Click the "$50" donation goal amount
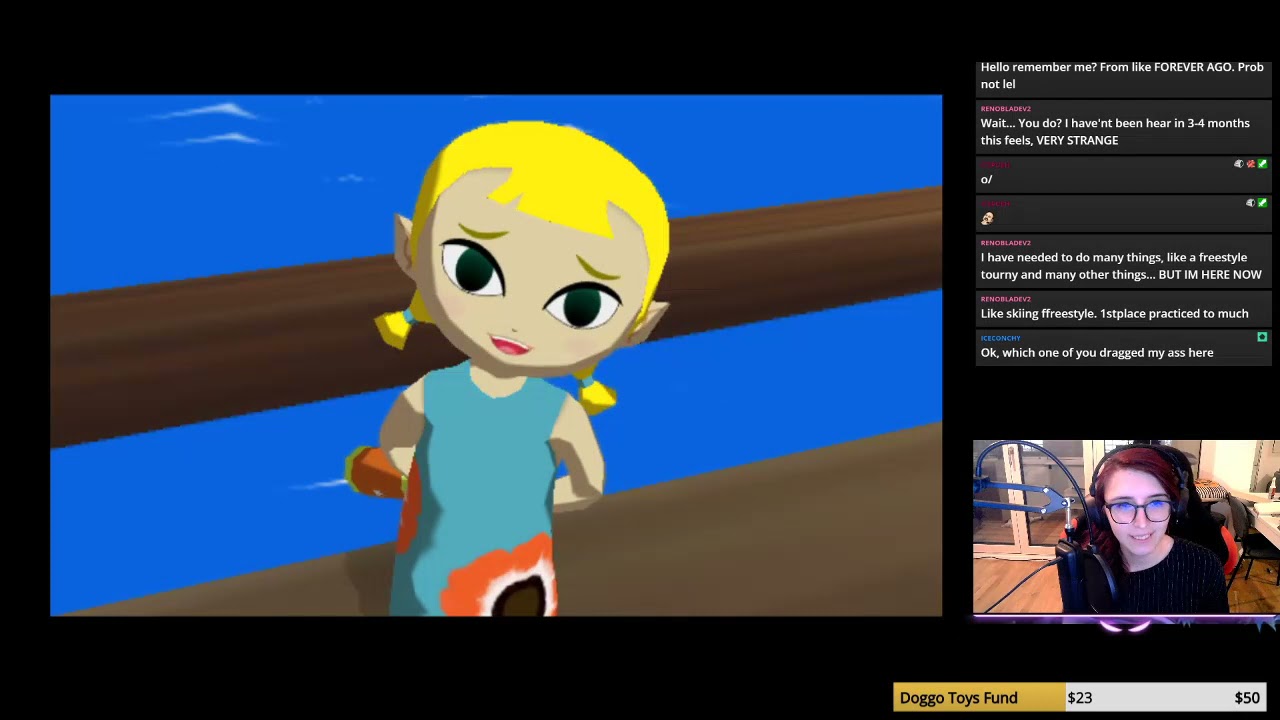Screen dimensions: 1280x720 [1247, 698]
